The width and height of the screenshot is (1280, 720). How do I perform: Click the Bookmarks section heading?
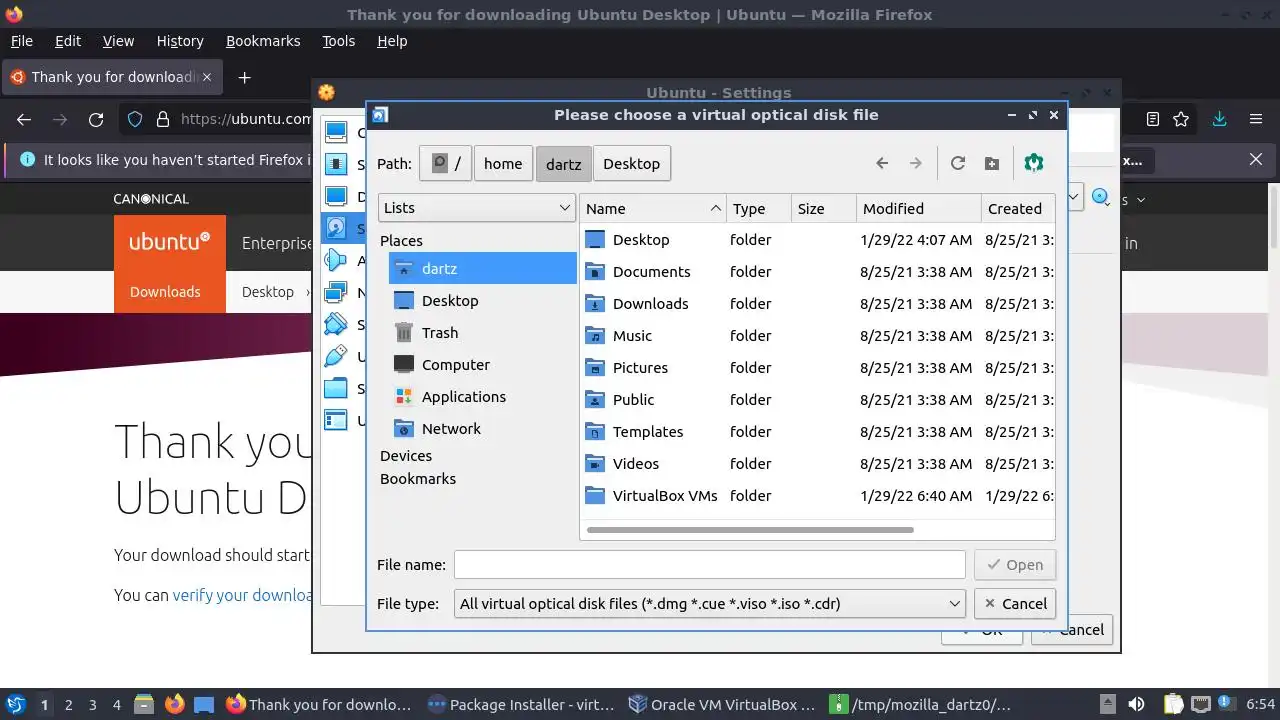(418, 479)
